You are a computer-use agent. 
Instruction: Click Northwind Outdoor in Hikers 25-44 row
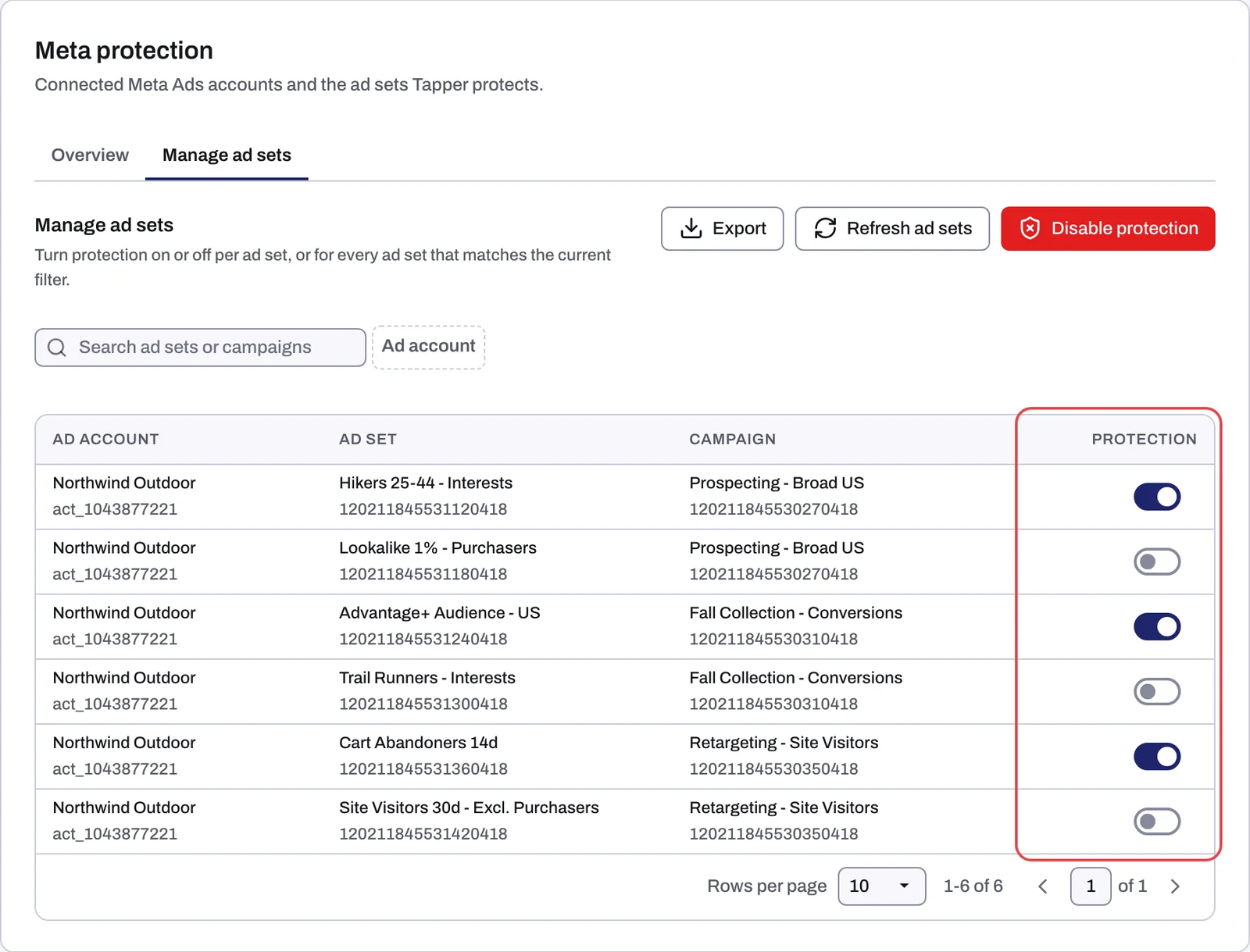(124, 483)
